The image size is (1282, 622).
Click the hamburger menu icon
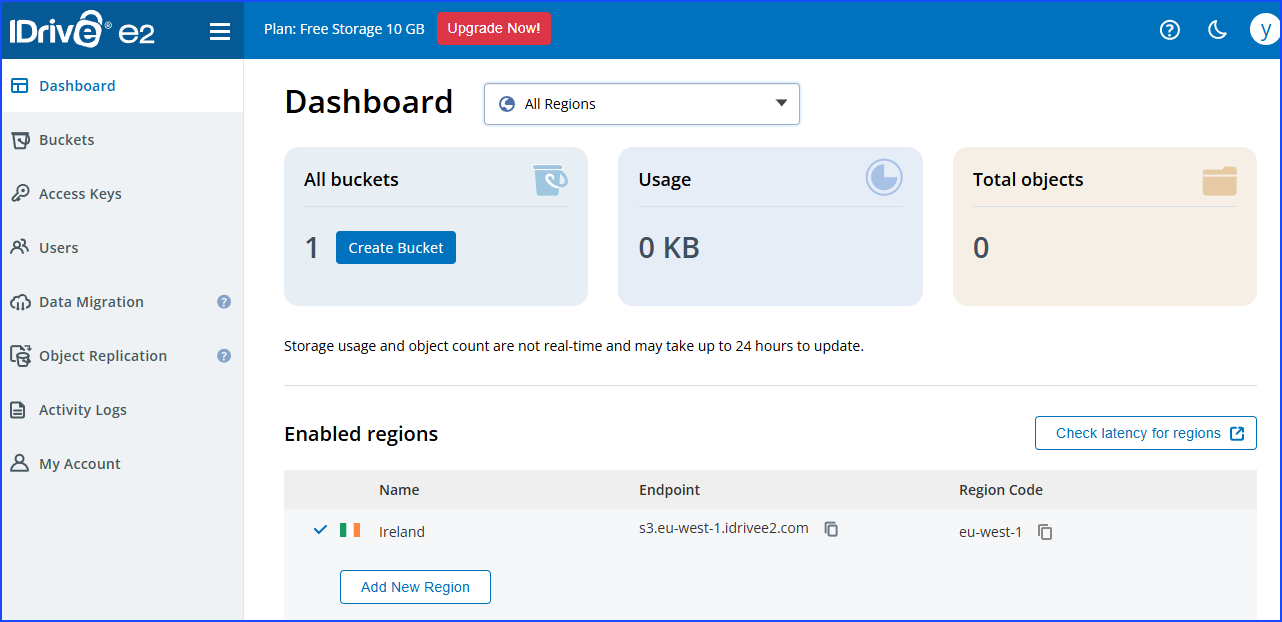(x=220, y=31)
